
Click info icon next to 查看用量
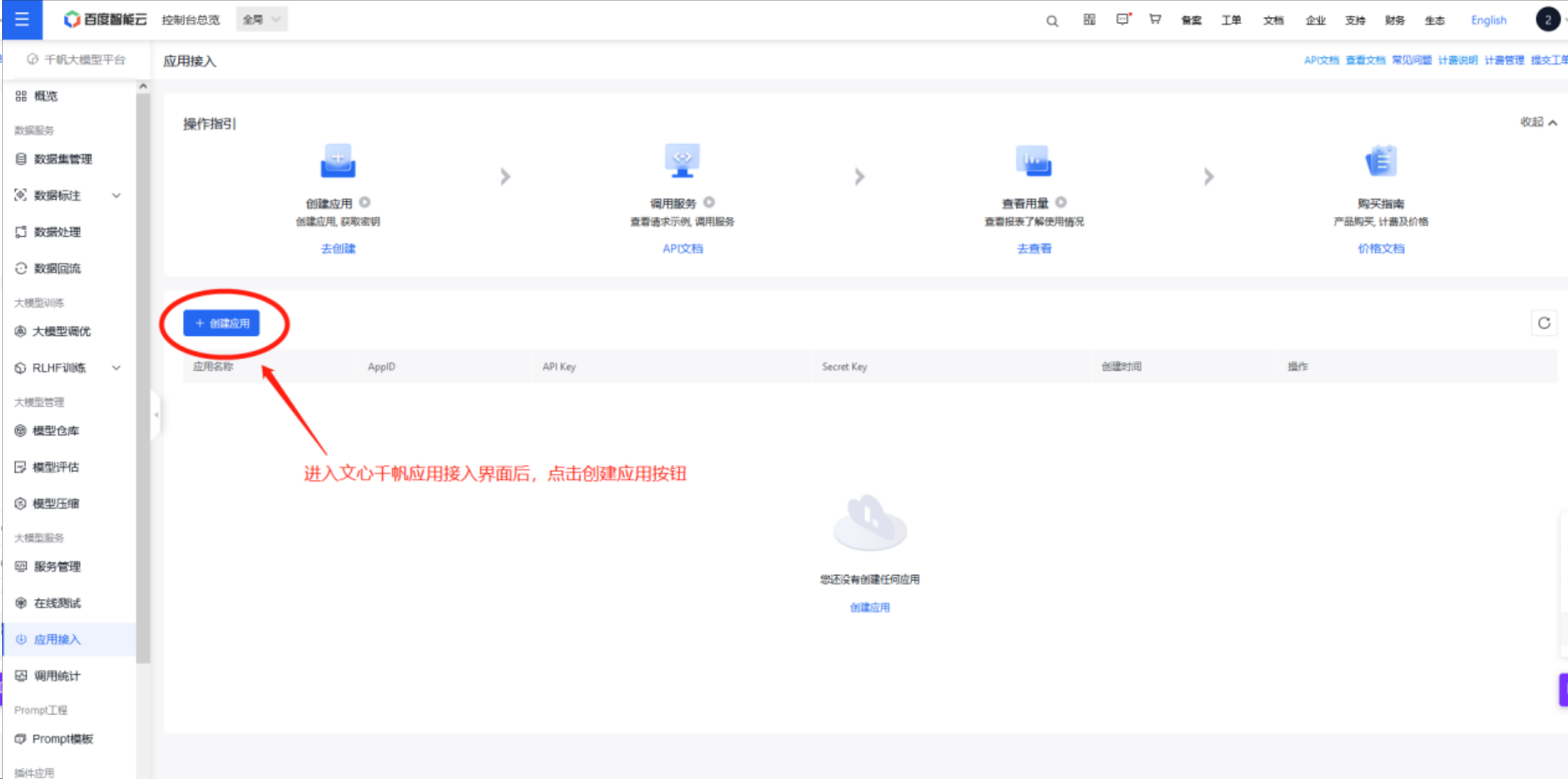coord(1060,202)
